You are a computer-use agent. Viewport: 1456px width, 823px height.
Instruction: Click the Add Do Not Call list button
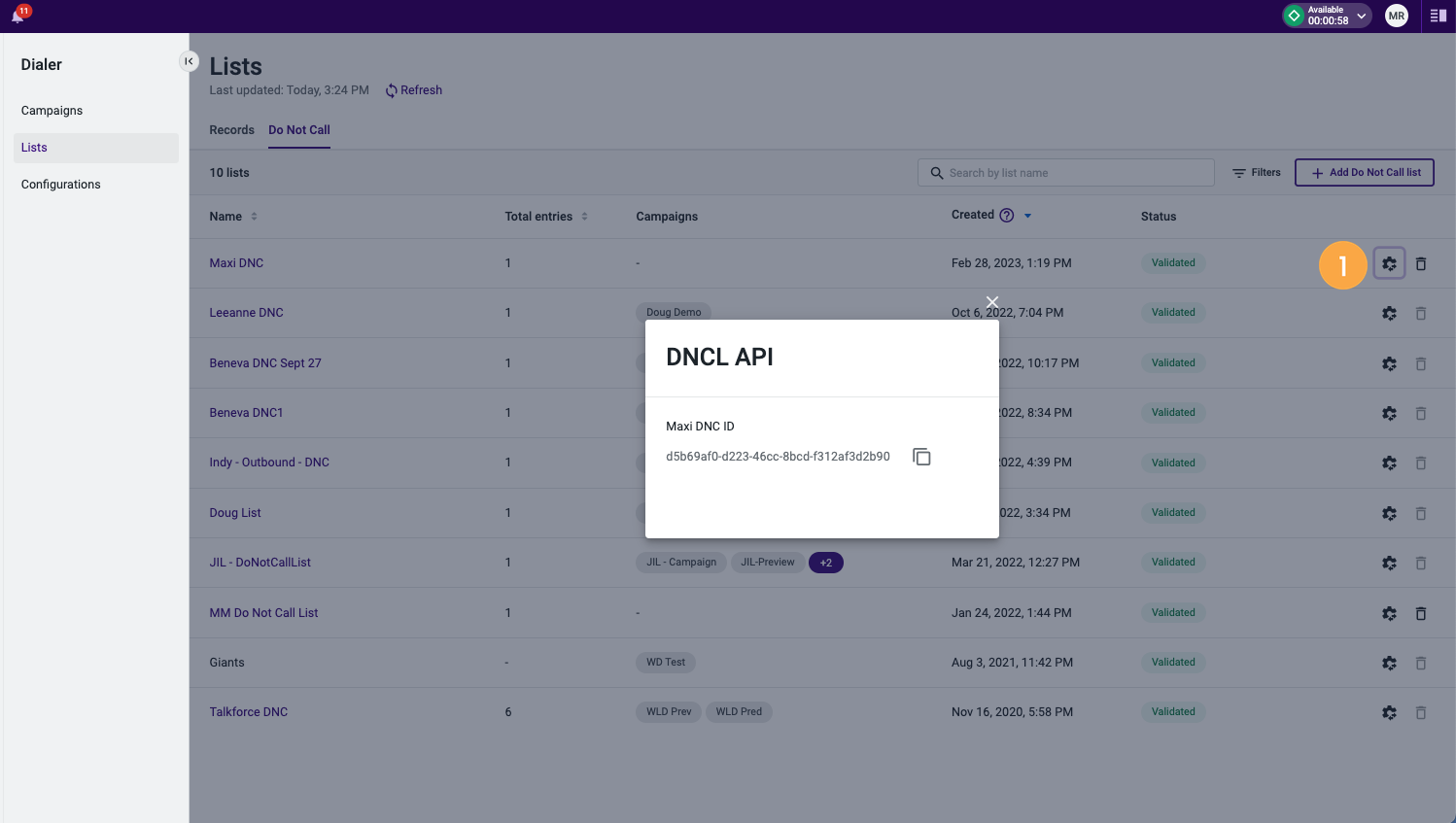[x=1364, y=172]
